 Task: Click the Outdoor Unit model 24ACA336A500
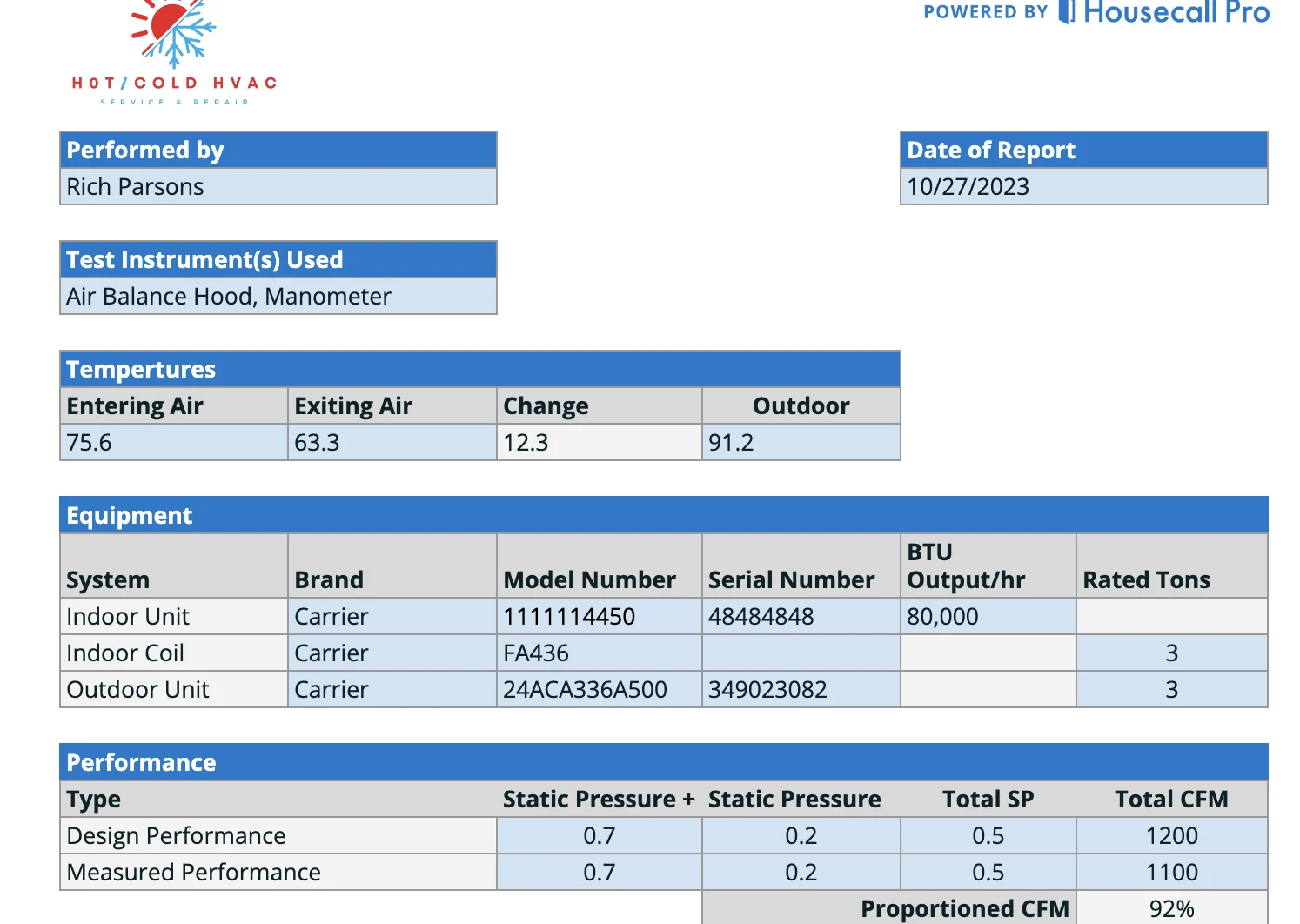(x=599, y=690)
